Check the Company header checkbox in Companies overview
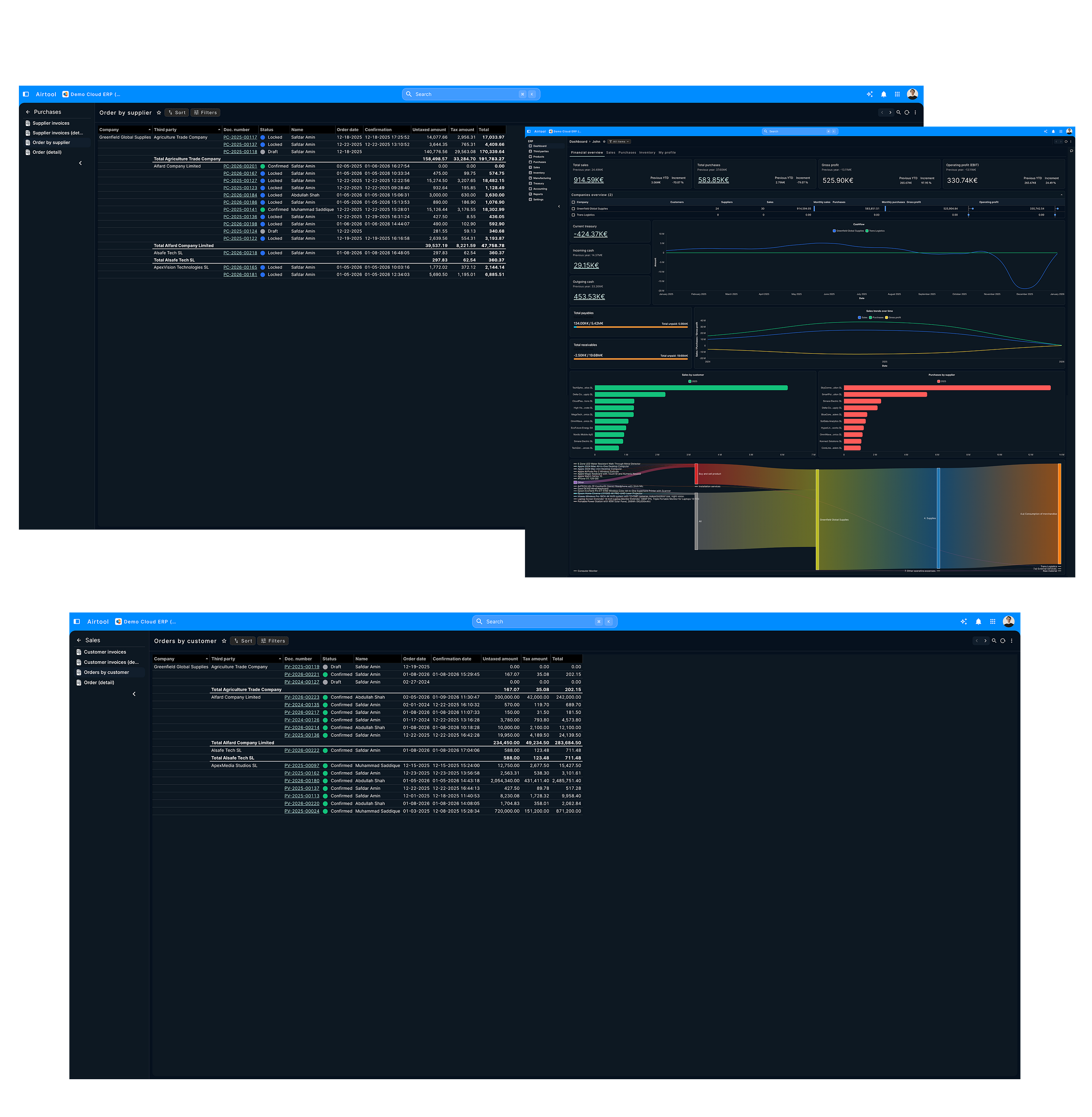 (574, 202)
